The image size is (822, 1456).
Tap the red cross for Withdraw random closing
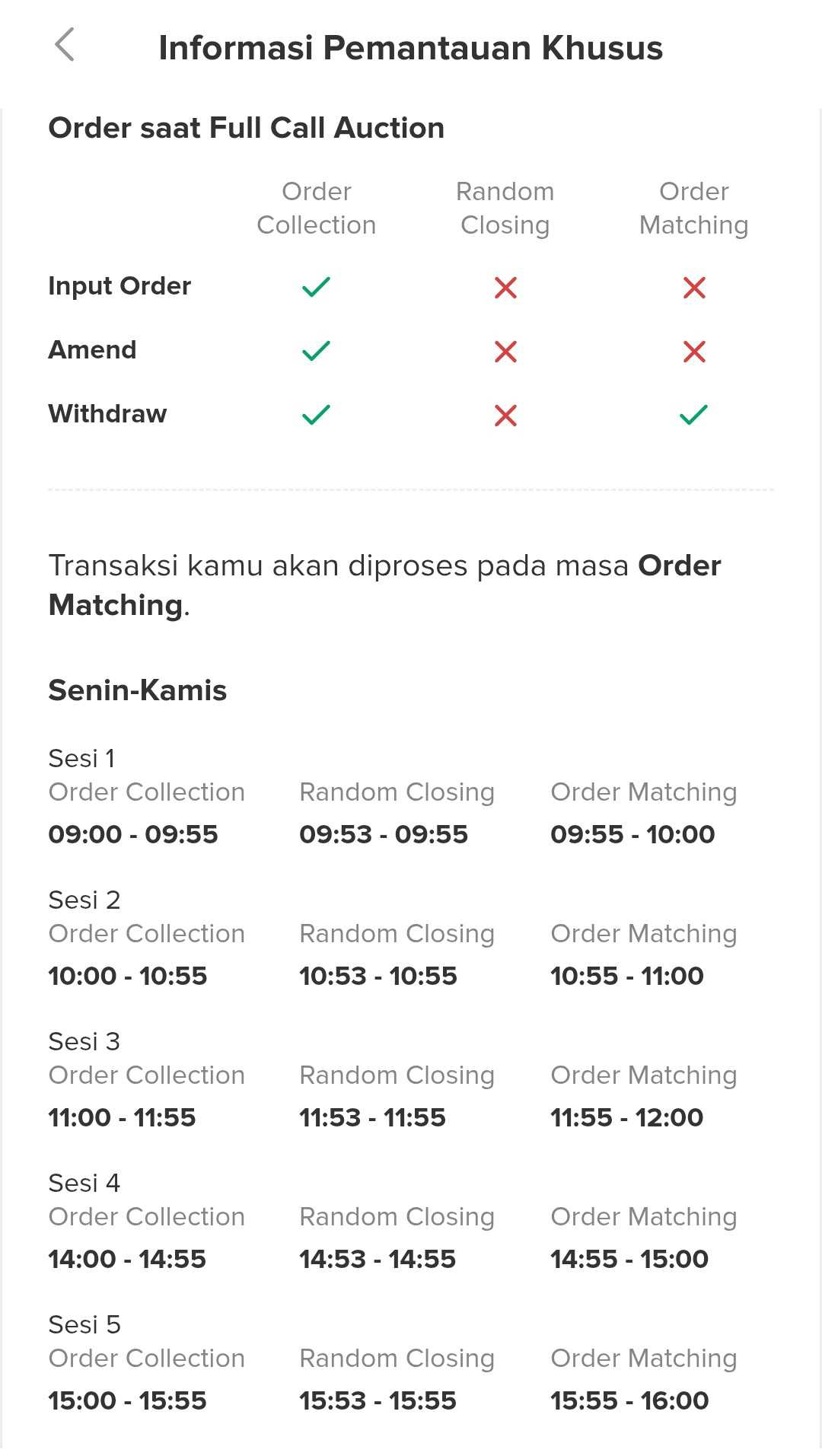(x=505, y=416)
